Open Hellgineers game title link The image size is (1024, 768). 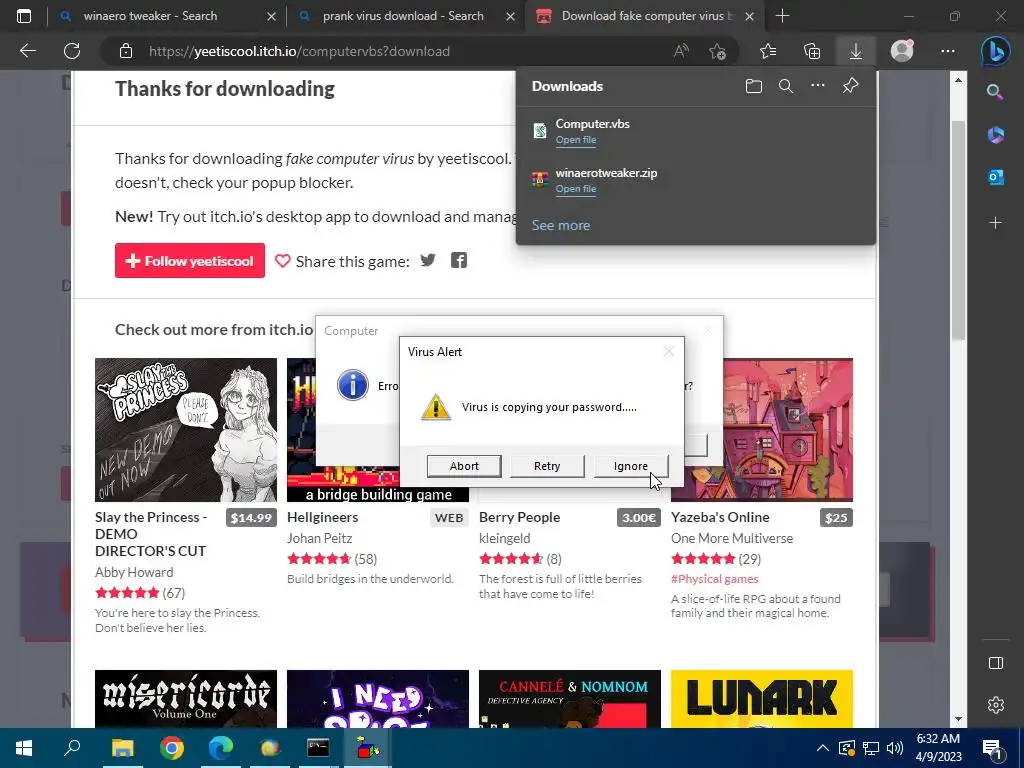tap(323, 517)
